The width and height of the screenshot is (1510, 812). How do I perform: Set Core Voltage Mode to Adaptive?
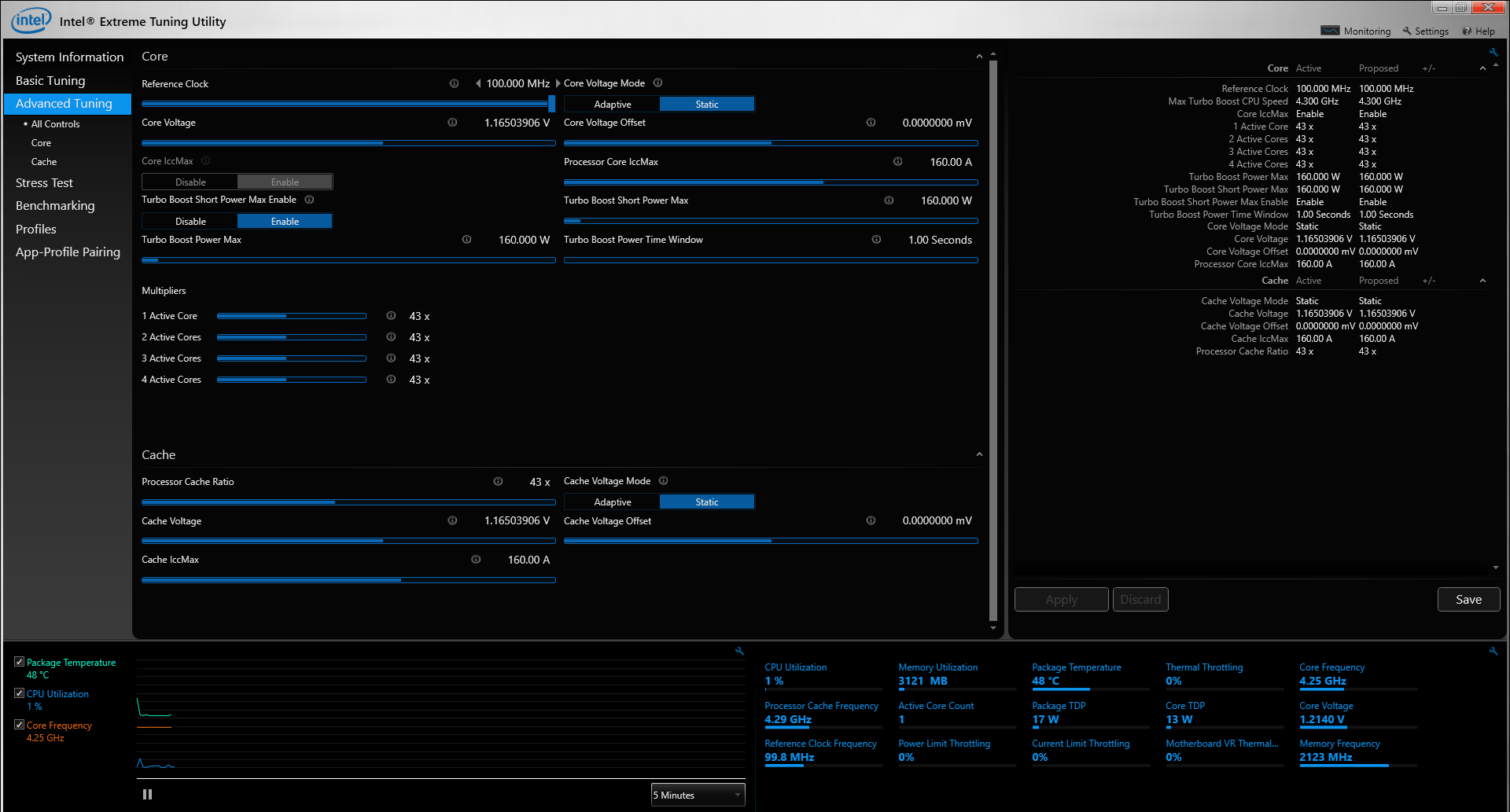pyautogui.click(x=612, y=105)
